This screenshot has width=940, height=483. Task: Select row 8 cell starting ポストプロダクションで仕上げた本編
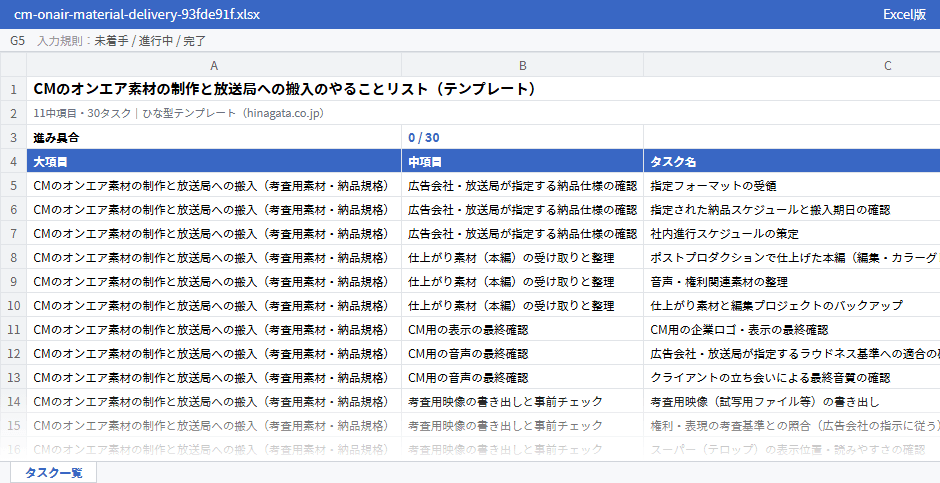792,258
